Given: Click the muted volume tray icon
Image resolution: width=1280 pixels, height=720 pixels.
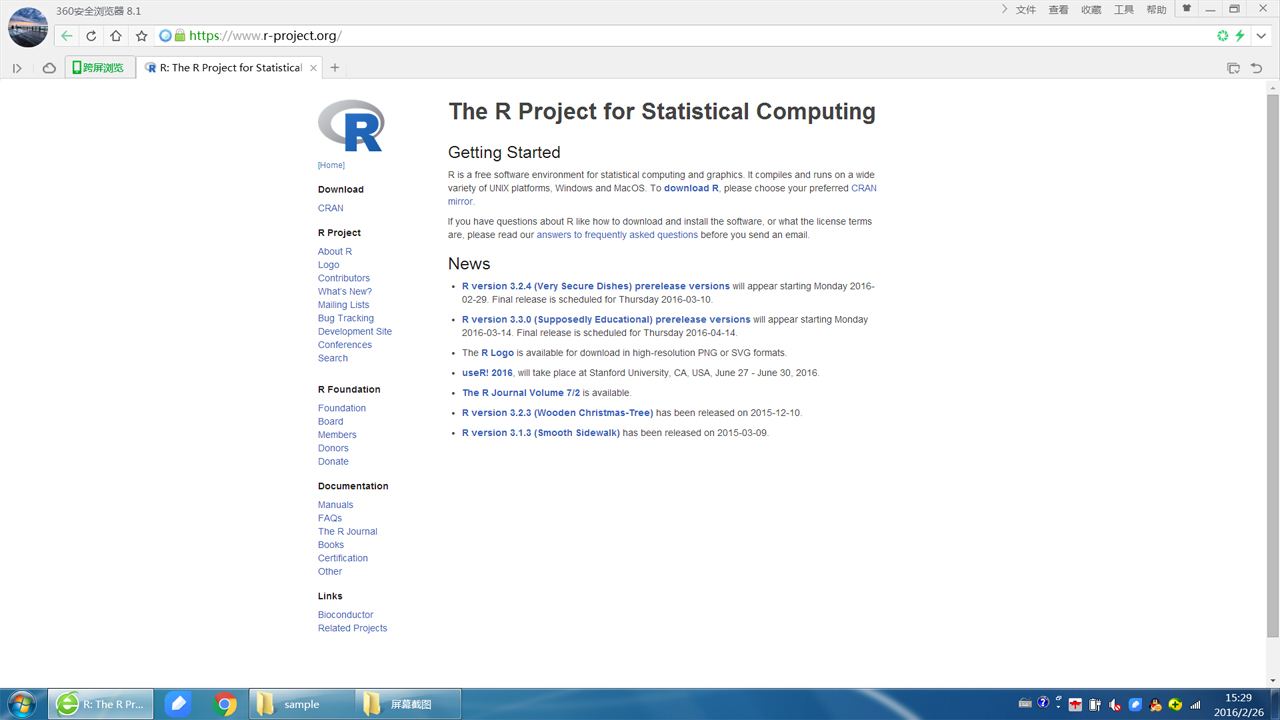Looking at the screenshot, I should tap(1115, 704).
